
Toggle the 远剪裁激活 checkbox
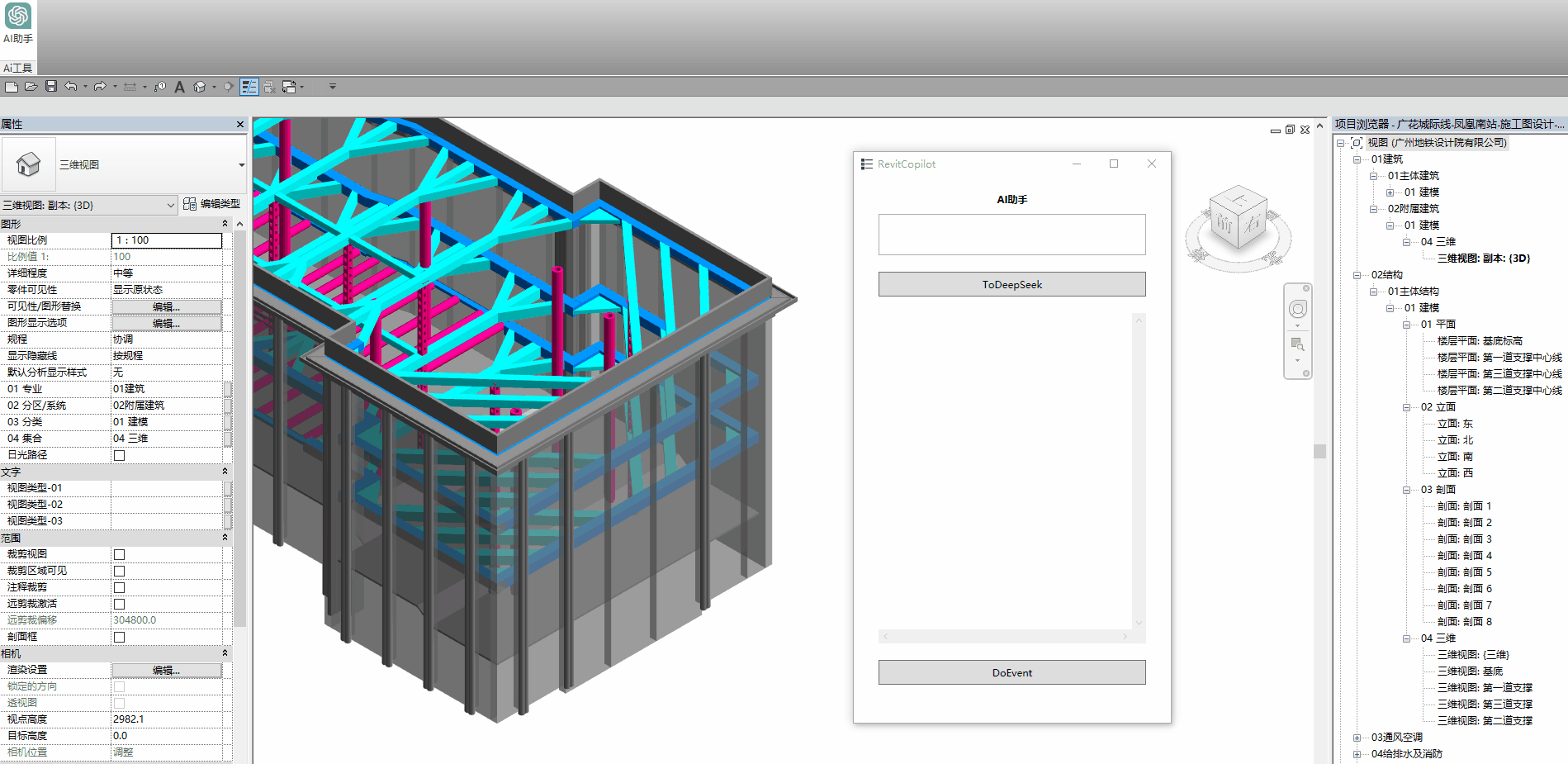tap(120, 604)
